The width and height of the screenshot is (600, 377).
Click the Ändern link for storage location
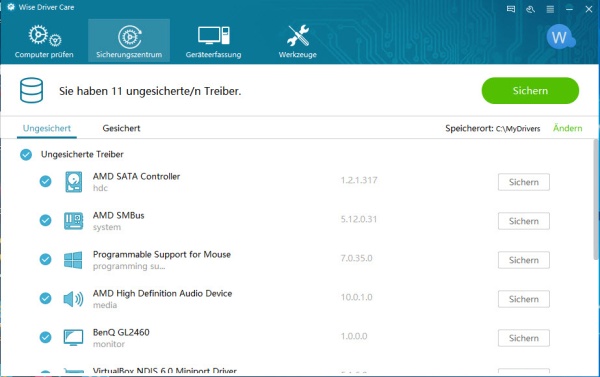tap(567, 128)
